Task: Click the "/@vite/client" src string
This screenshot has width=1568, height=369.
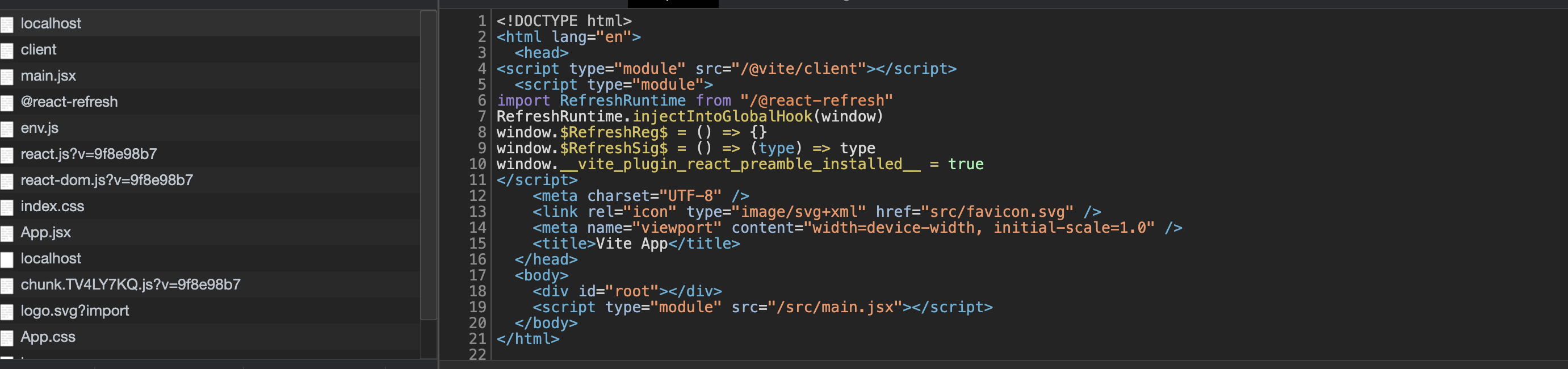Action: point(803,69)
